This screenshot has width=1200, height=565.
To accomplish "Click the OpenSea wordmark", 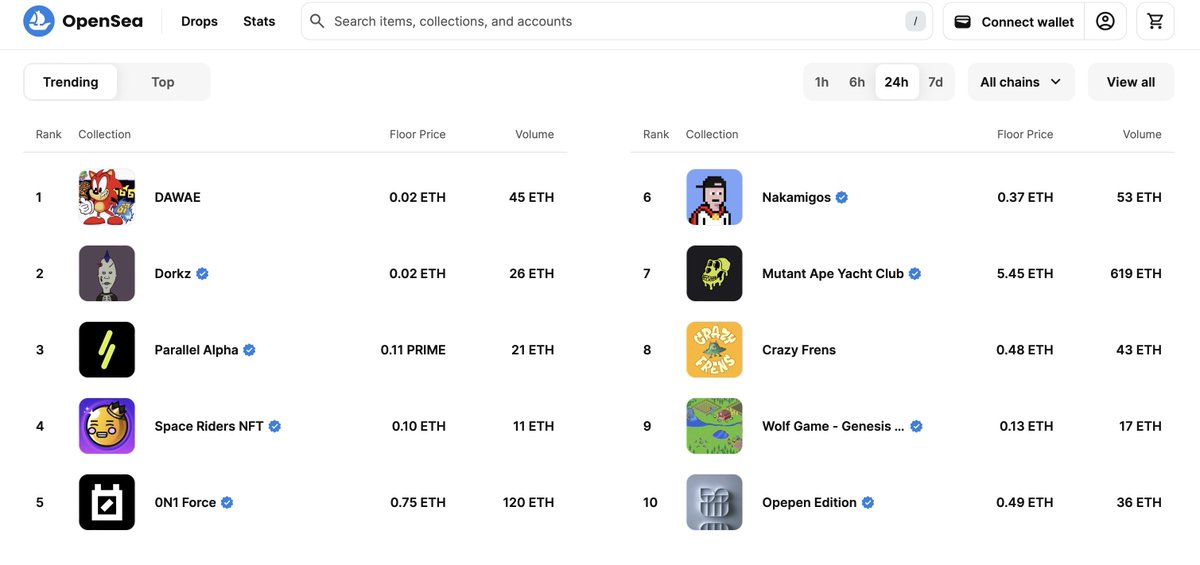I will [x=102, y=21].
